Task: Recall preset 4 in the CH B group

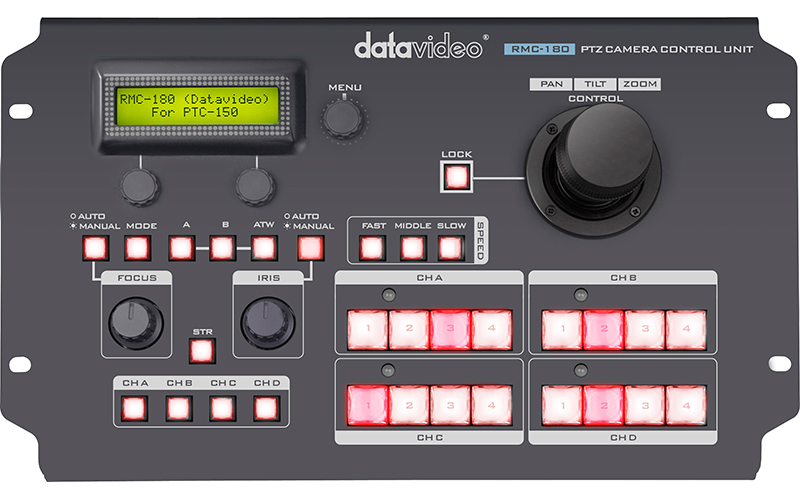Action: click(x=686, y=329)
